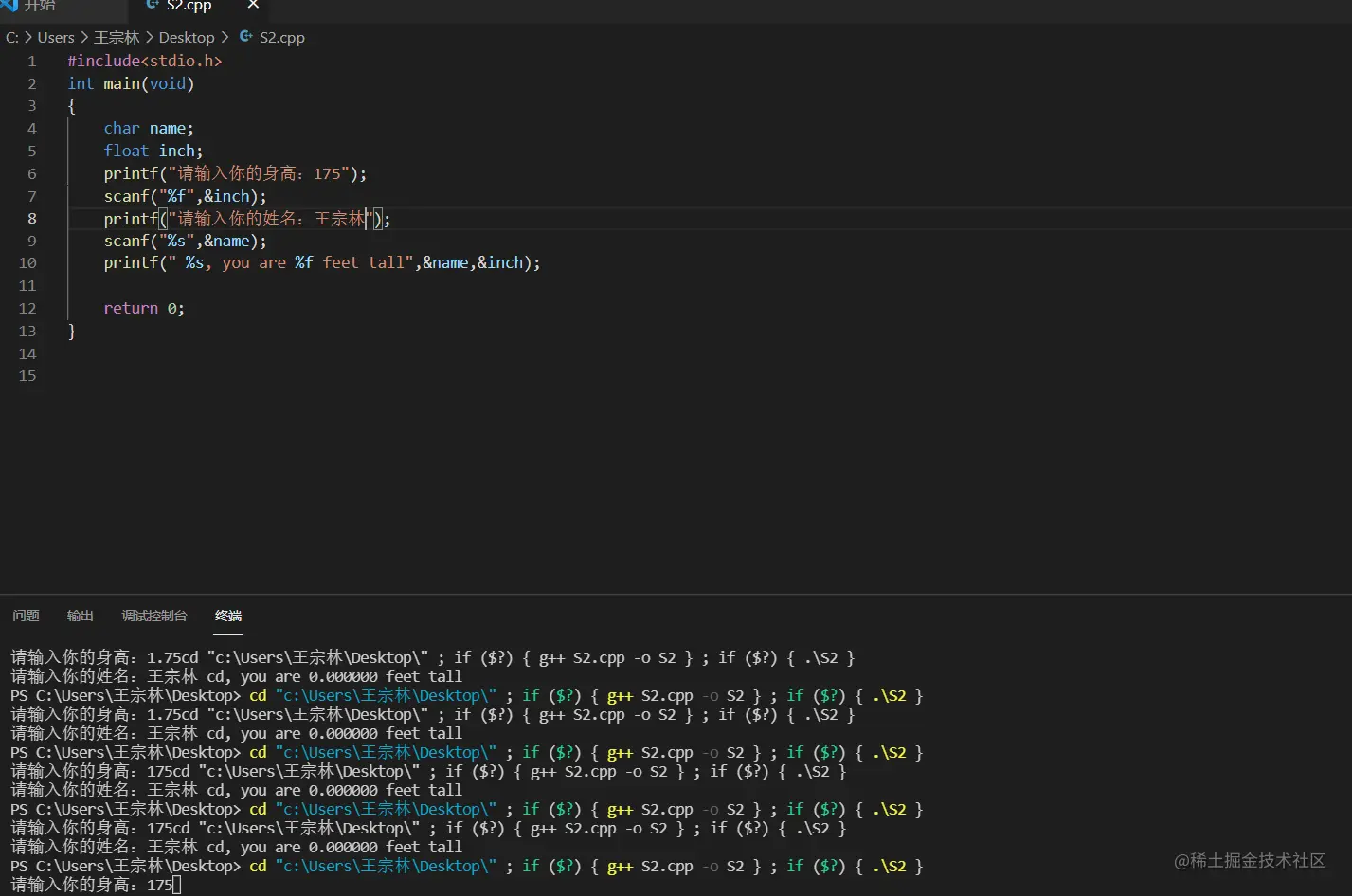Open the 王宗林 breadcrumb folder
Image resolution: width=1352 pixels, height=896 pixels.
[x=117, y=38]
